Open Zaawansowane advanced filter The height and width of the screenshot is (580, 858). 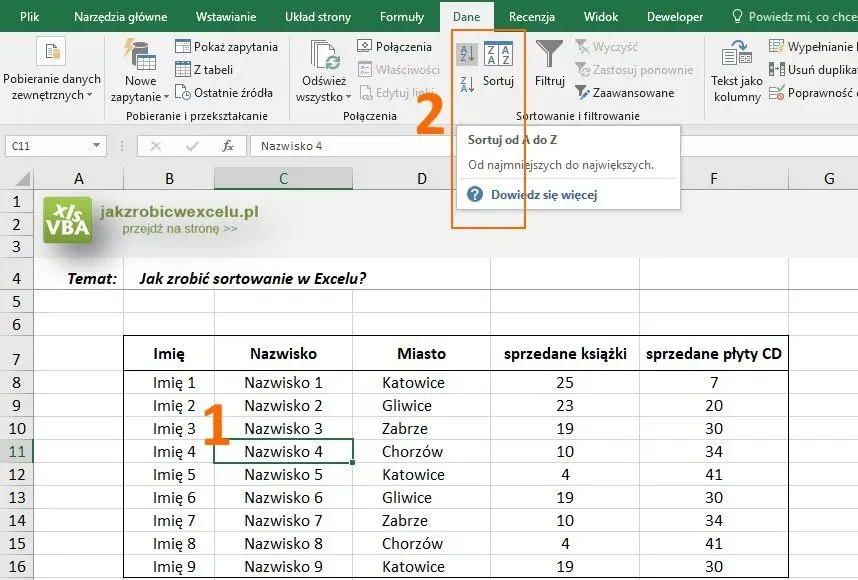point(625,92)
